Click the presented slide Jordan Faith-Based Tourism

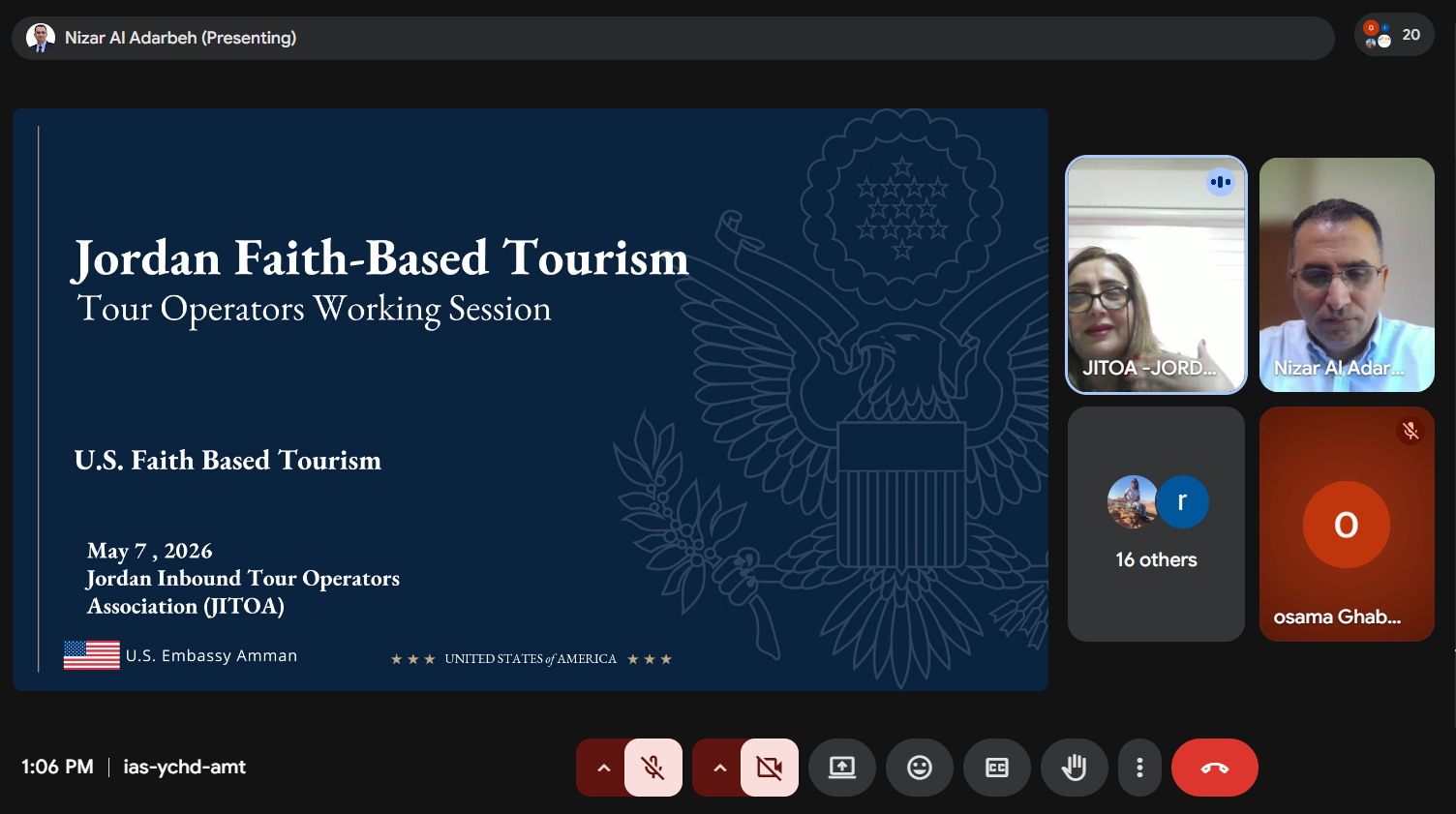pyautogui.click(x=531, y=399)
